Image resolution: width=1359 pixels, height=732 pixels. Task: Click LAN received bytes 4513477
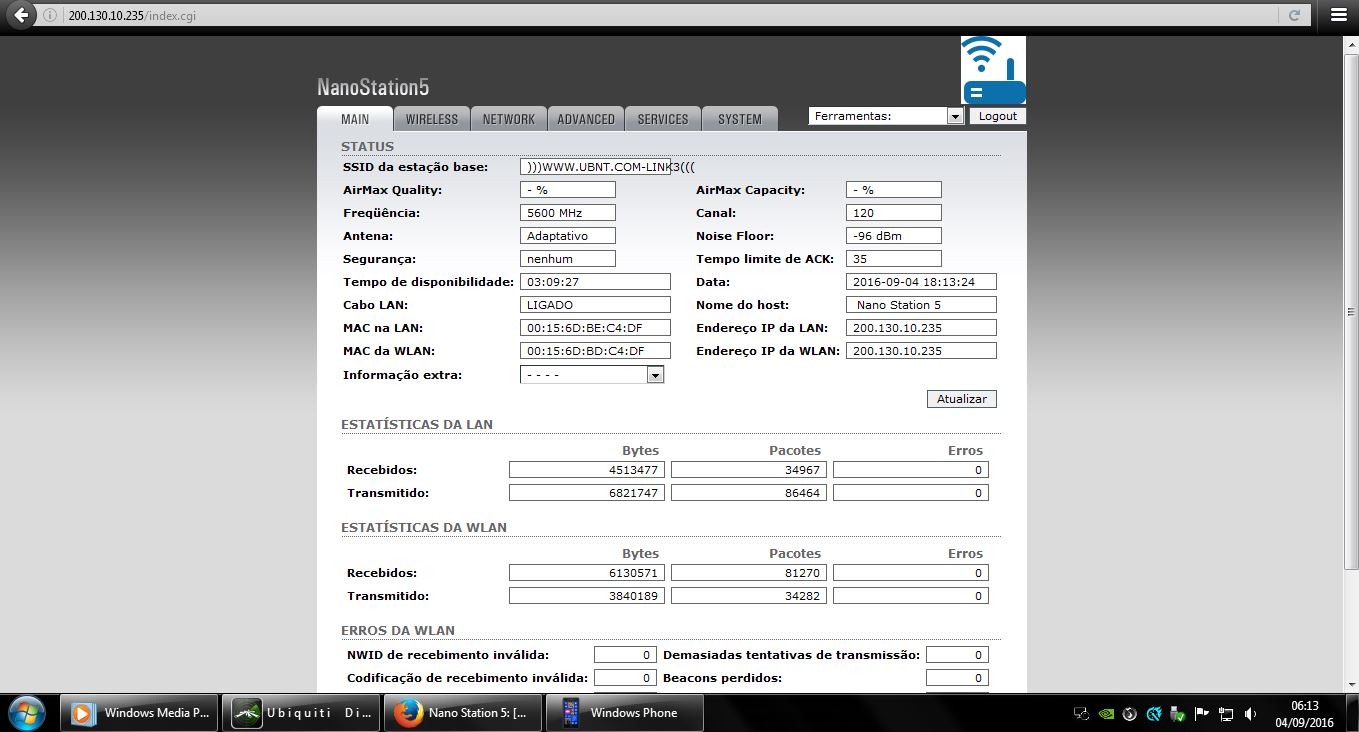click(587, 470)
